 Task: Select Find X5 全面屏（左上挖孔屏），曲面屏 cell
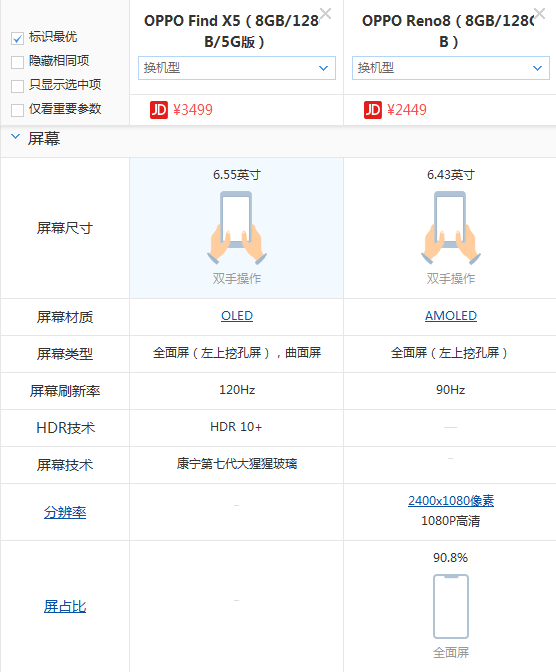(237, 353)
